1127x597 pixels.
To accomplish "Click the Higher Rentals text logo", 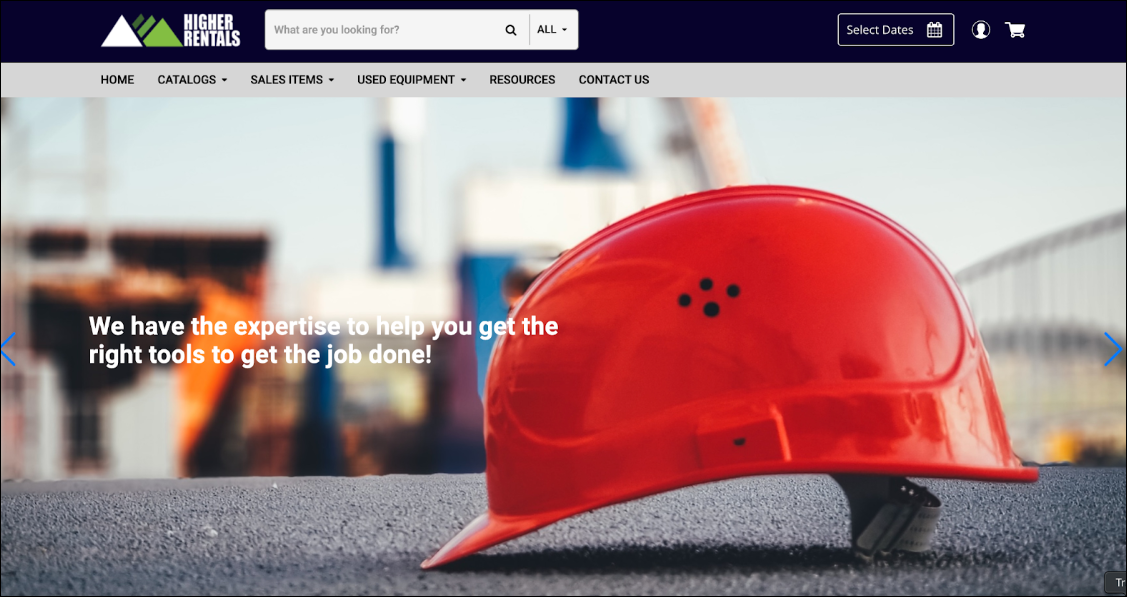I will tap(212, 30).
